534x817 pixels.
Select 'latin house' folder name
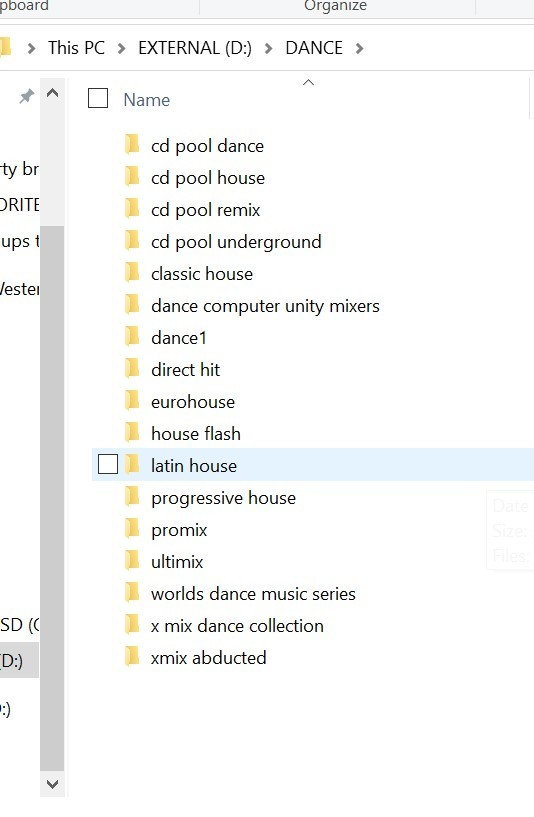(194, 465)
